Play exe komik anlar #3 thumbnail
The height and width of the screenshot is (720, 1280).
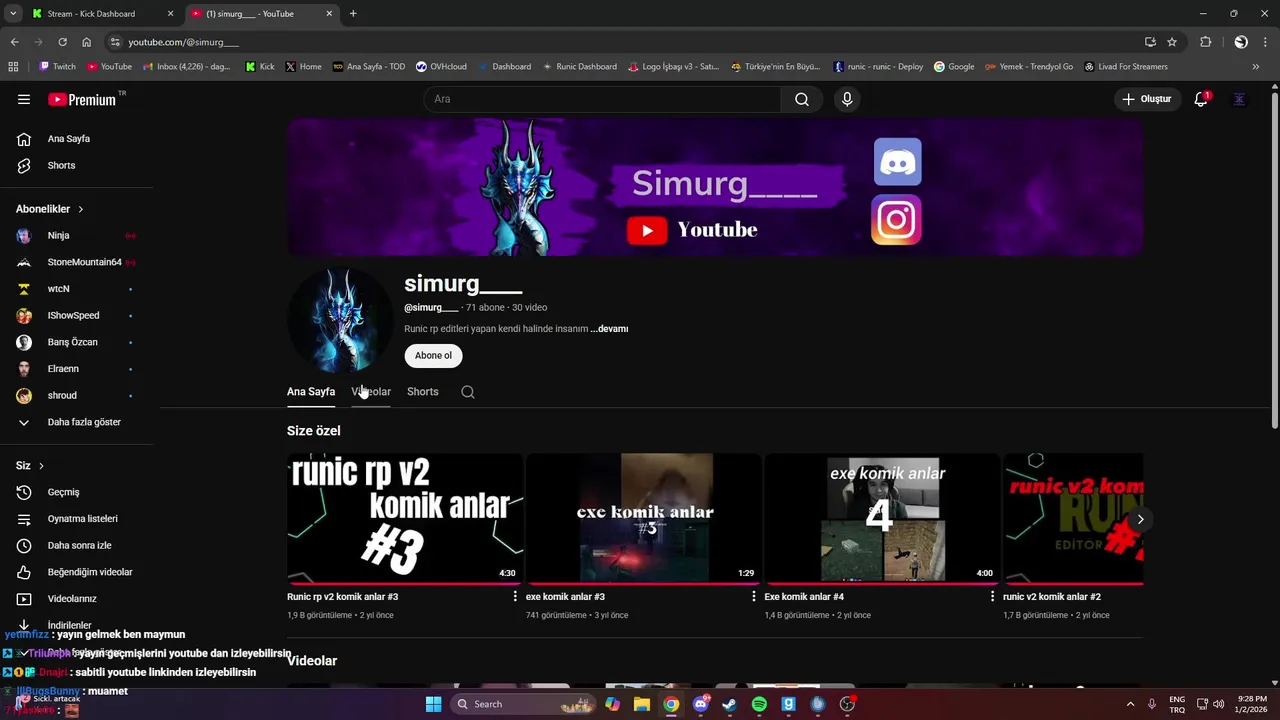click(x=644, y=518)
